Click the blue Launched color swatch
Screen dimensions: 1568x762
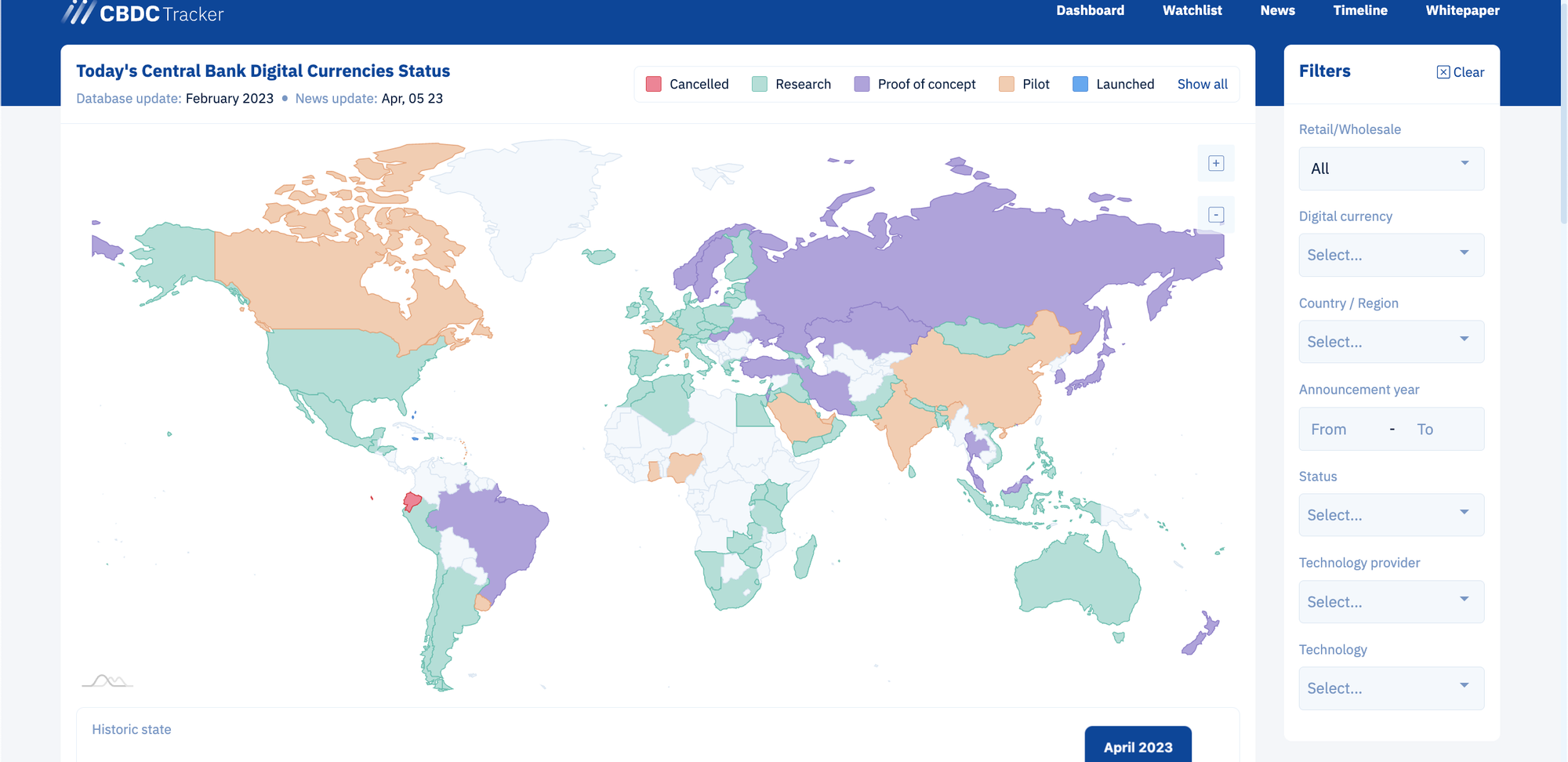click(x=1080, y=84)
